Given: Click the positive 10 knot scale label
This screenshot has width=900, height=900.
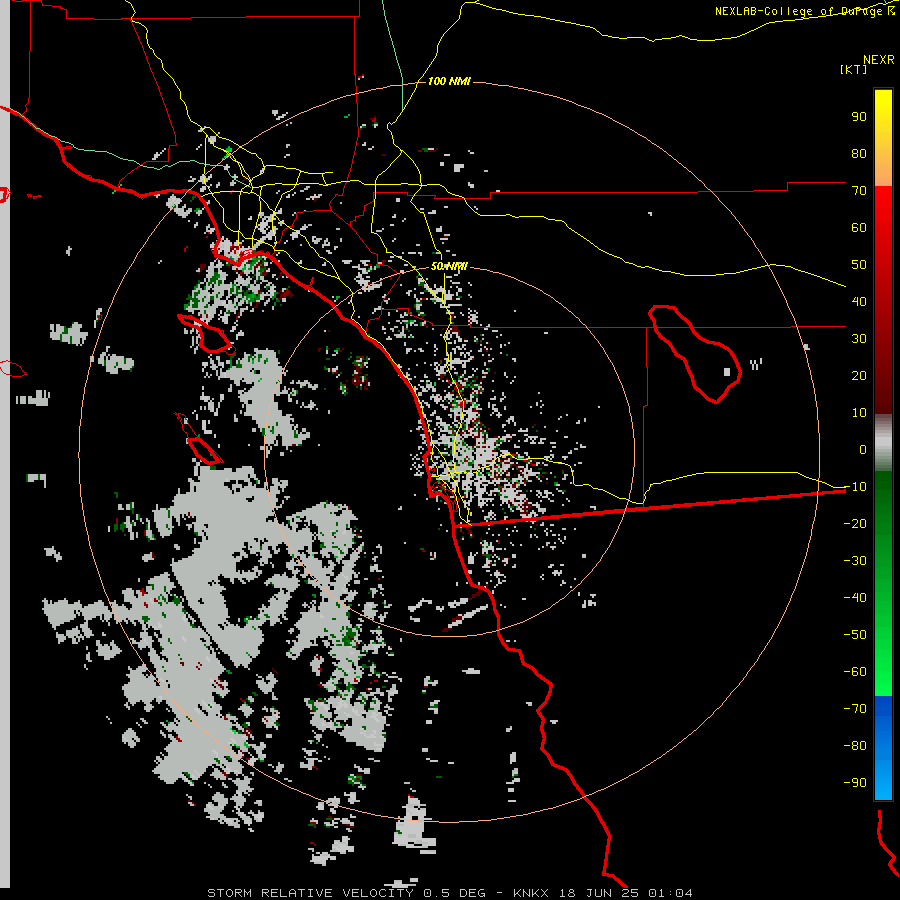Looking at the screenshot, I should click(859, 413).
